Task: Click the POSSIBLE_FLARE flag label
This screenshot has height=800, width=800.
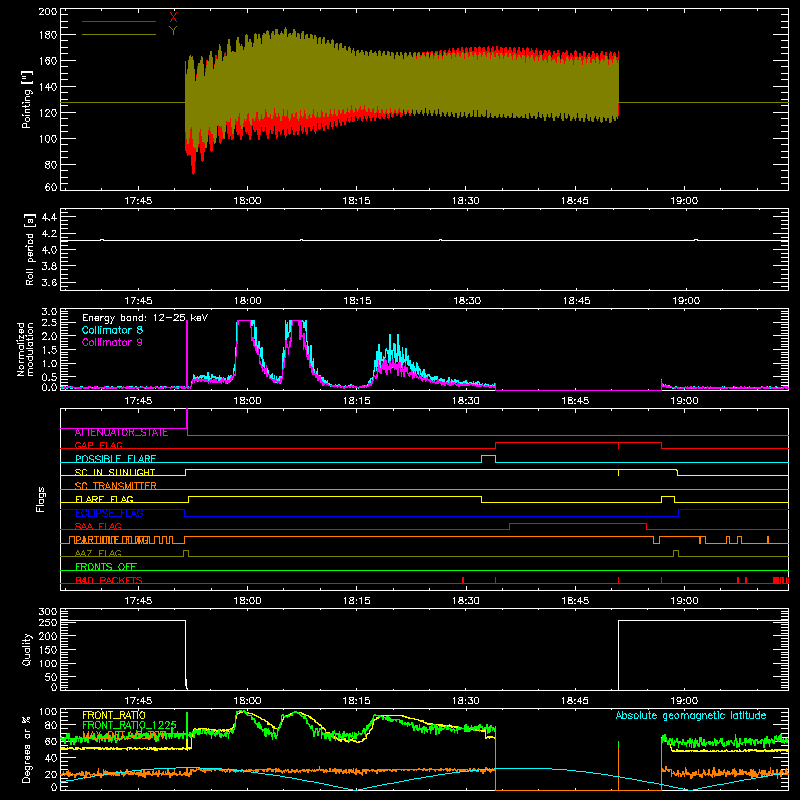Action: tap(115, 459)
